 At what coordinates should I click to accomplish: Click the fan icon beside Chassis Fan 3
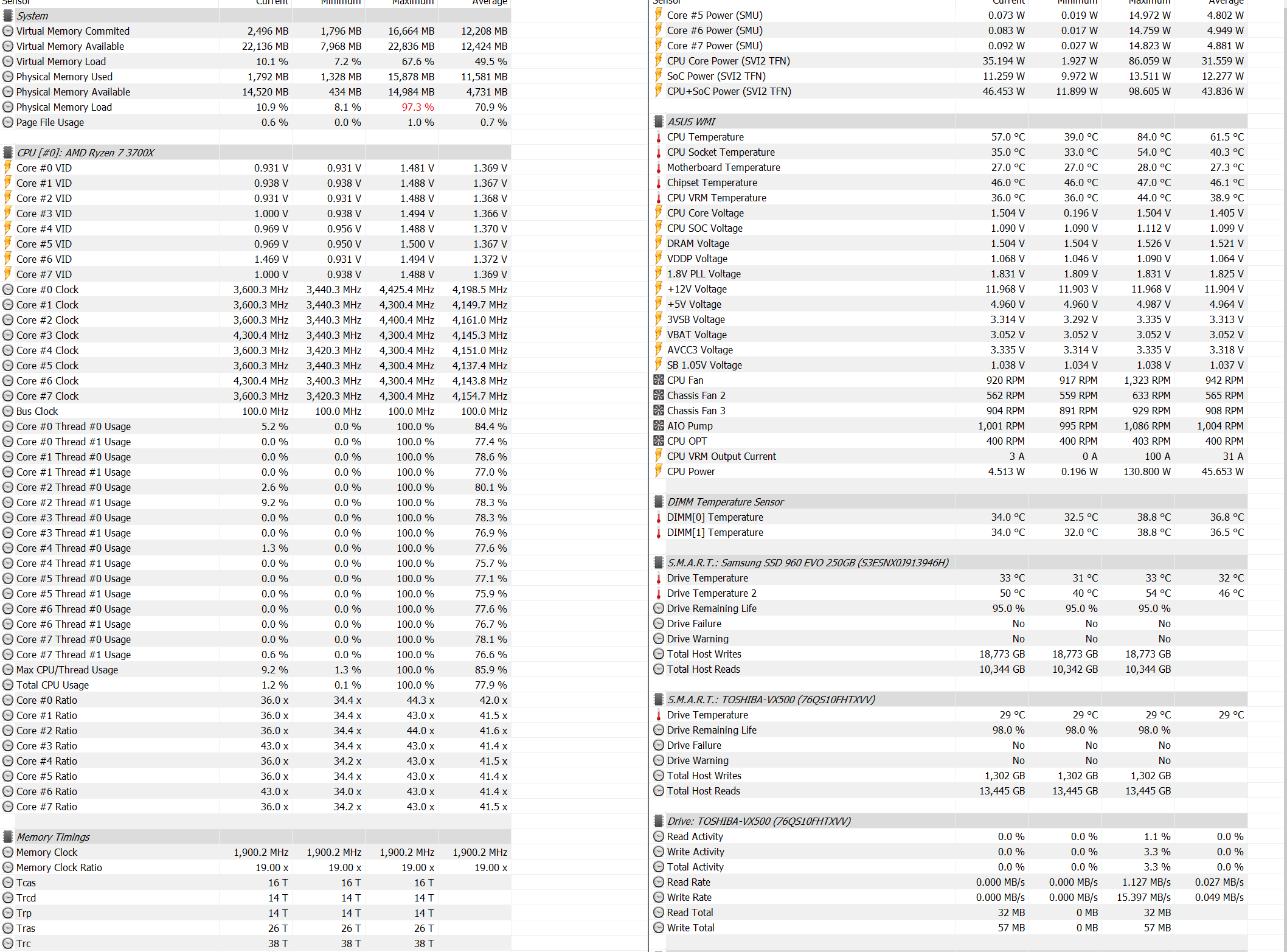point(658,411)
